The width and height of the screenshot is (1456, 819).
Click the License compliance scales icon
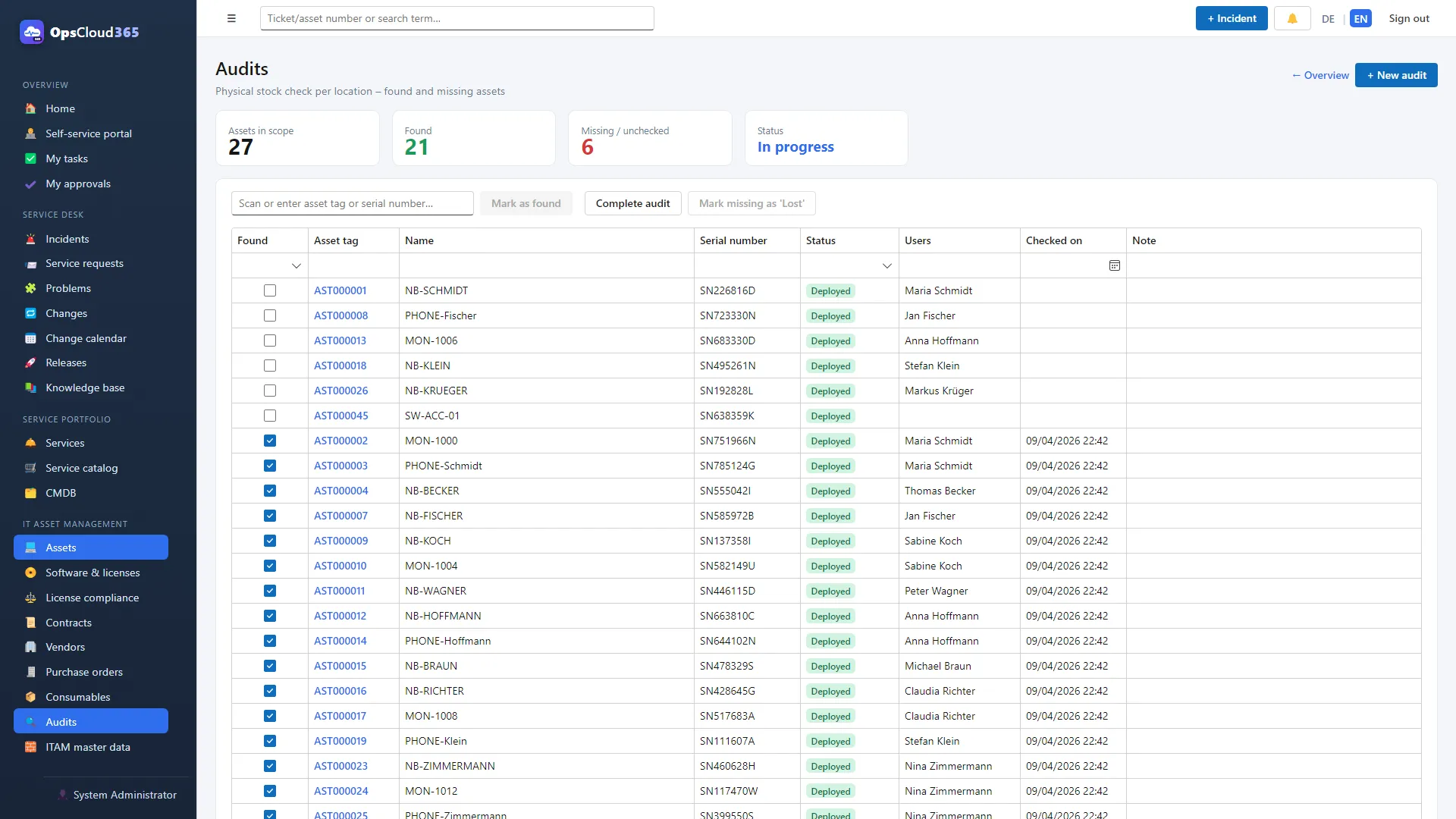pos(30,598)
